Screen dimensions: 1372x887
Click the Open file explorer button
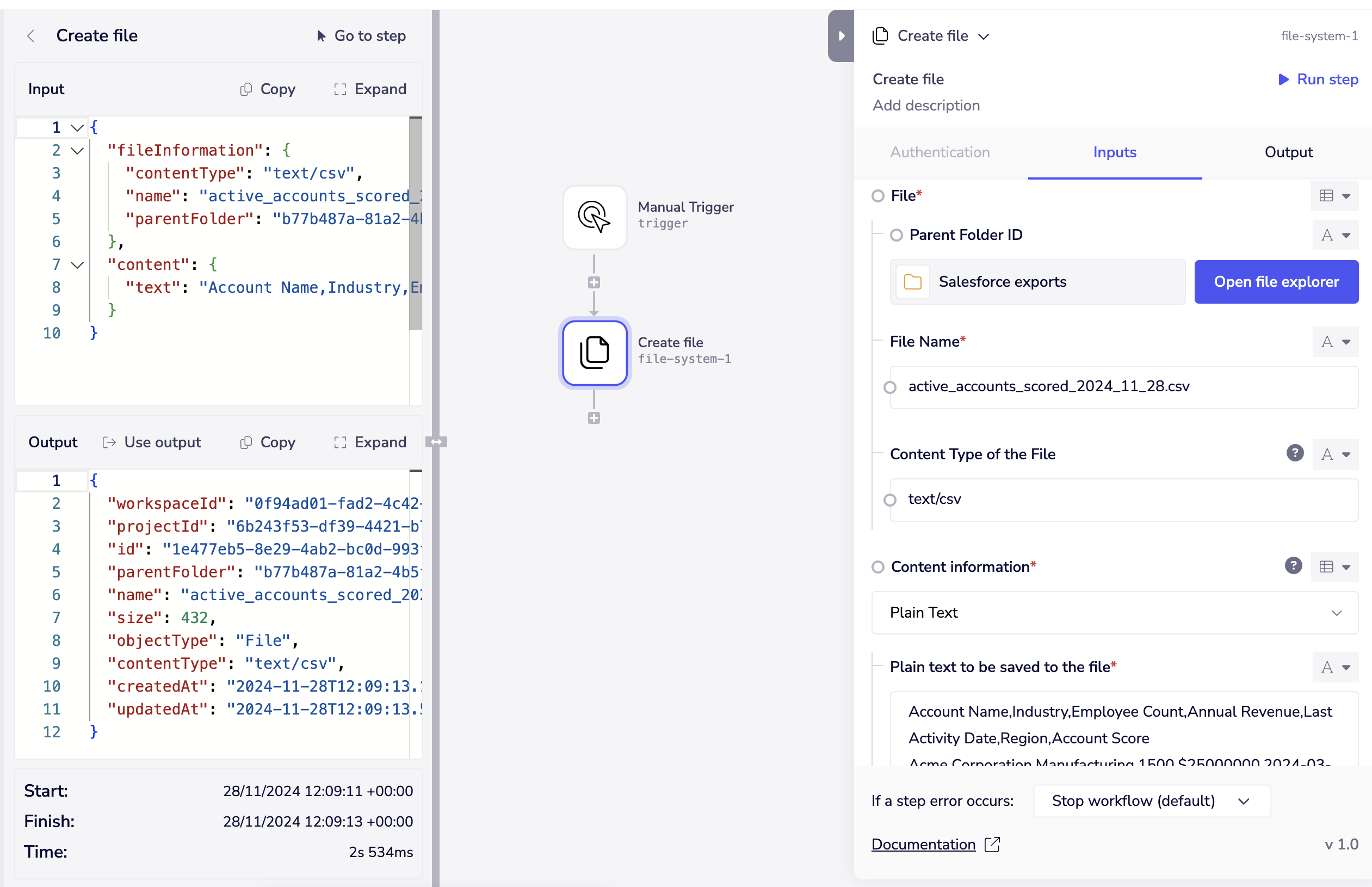pyautogui.click(x=1276, y=282)
